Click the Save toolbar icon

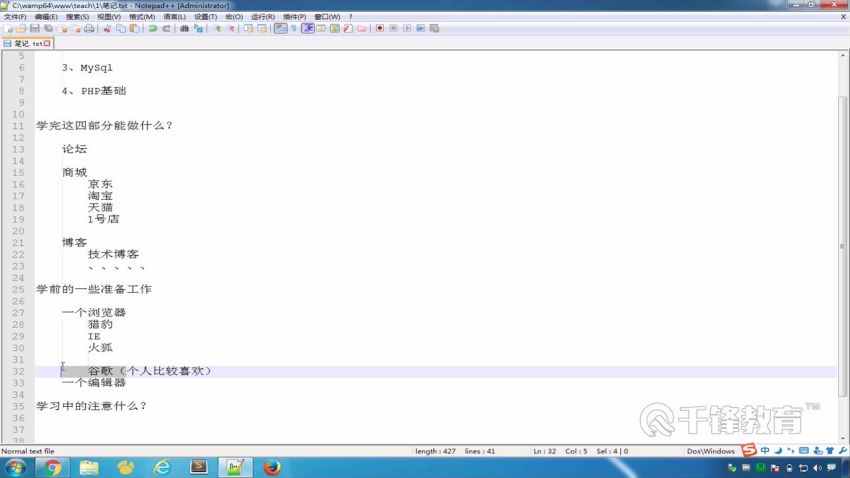click(35, 28)
